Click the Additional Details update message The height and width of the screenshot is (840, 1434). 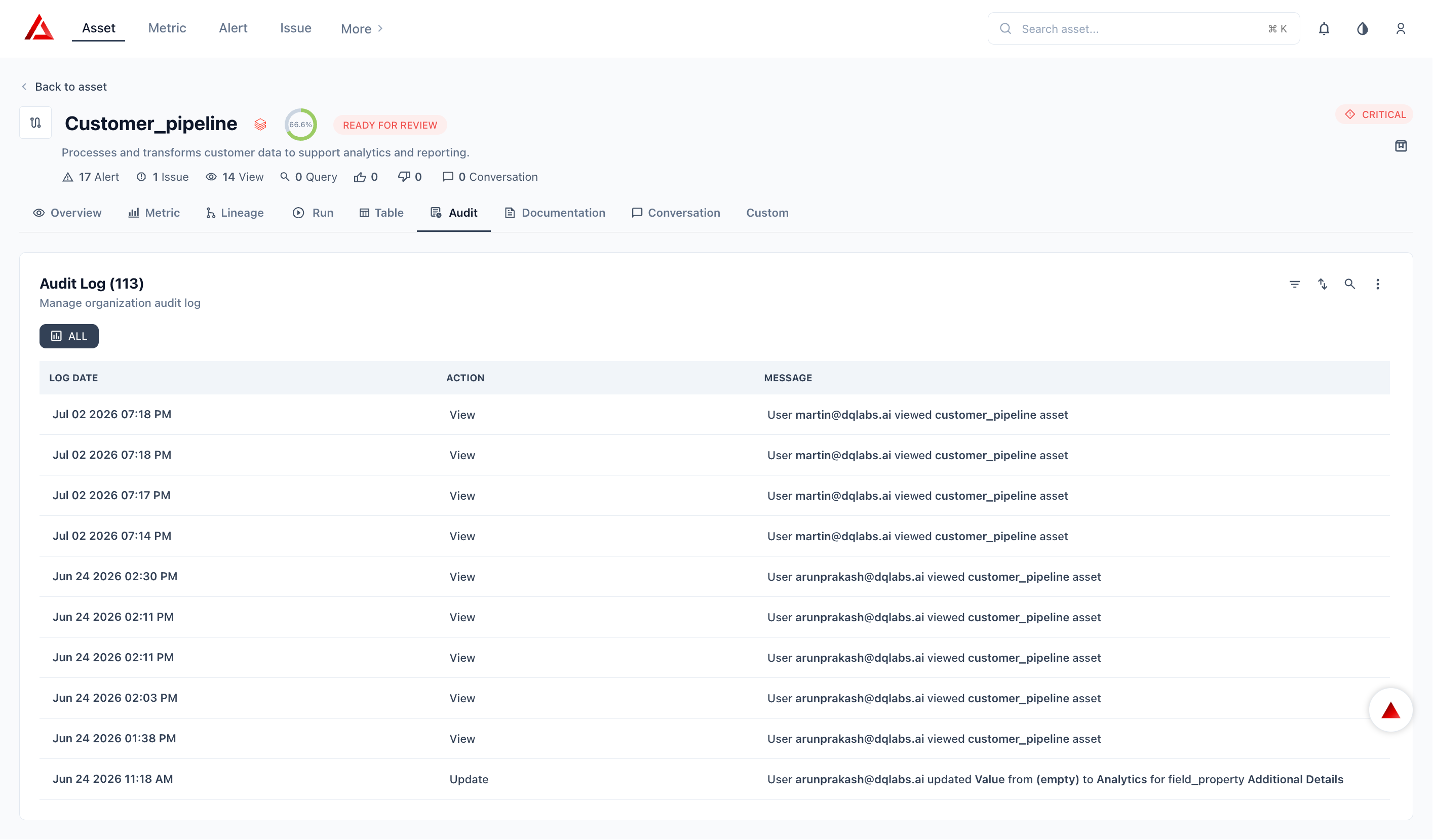1056,780
